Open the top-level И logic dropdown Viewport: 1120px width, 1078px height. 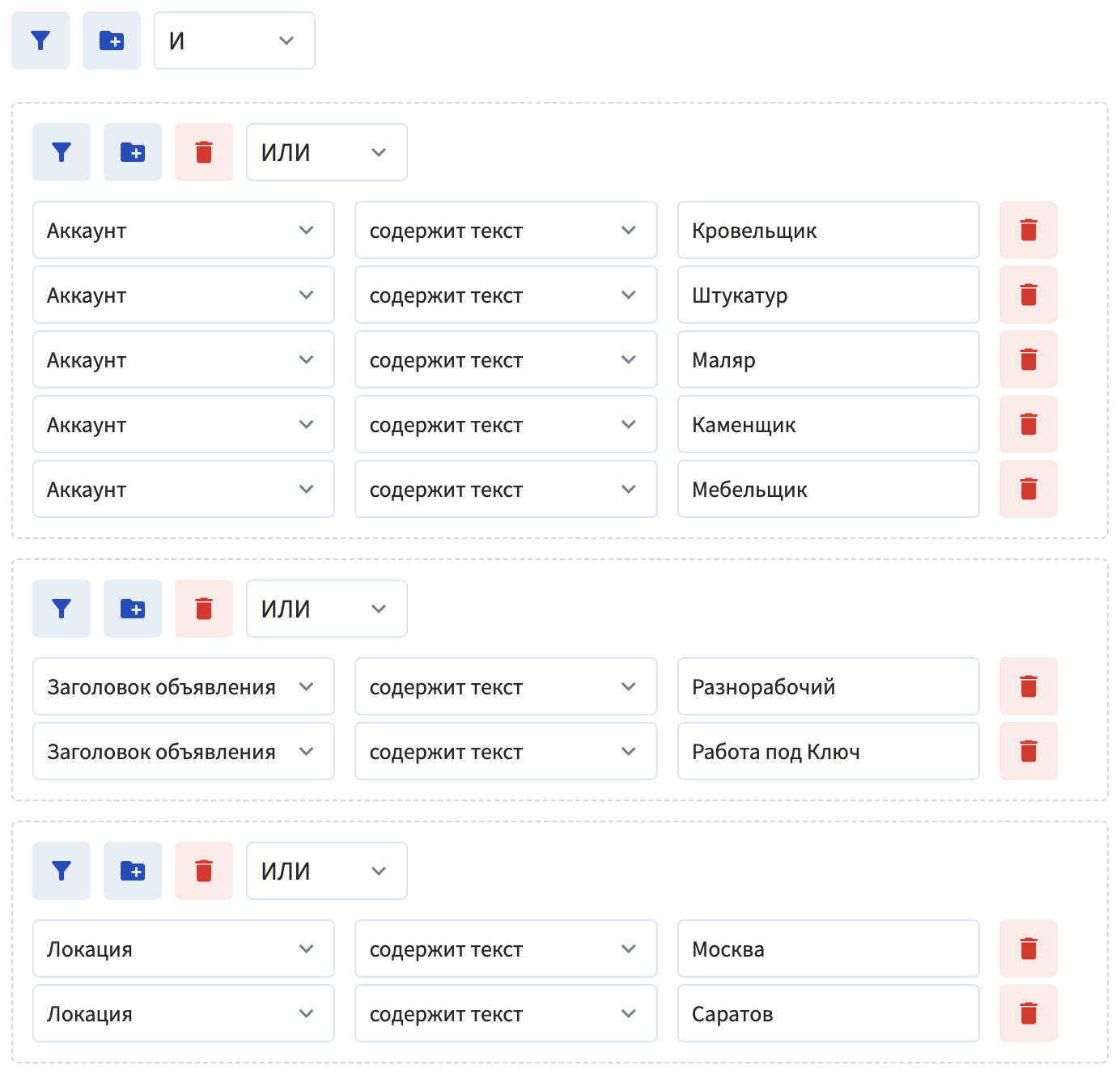tap(235, 40)
